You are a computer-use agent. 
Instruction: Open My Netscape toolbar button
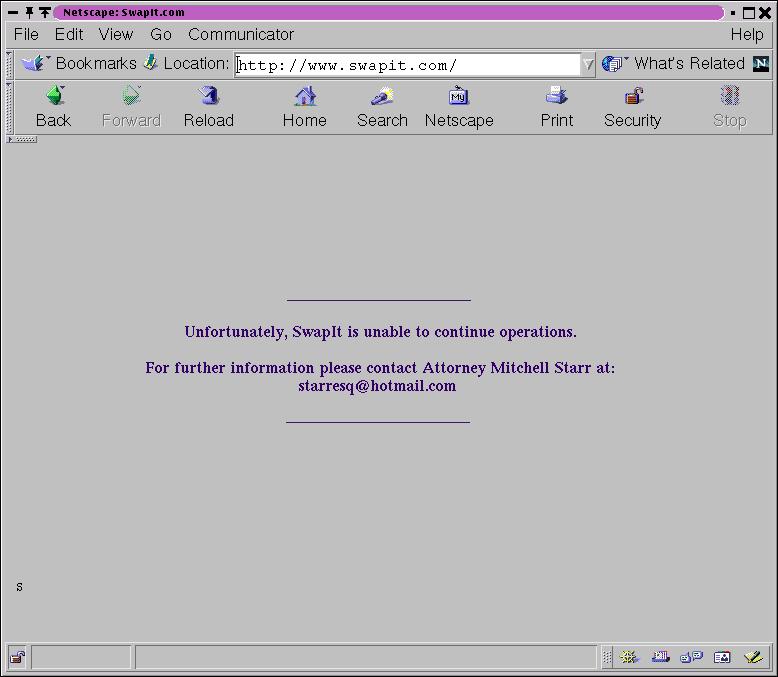point(459,107)
